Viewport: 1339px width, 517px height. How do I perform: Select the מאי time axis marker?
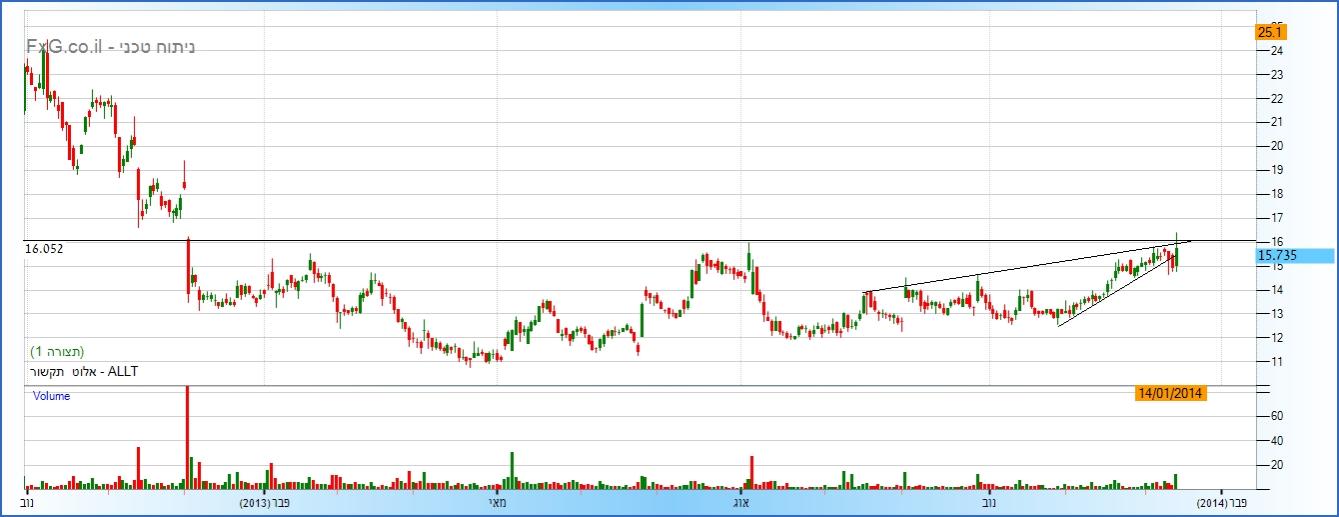(x=497, y=503)
